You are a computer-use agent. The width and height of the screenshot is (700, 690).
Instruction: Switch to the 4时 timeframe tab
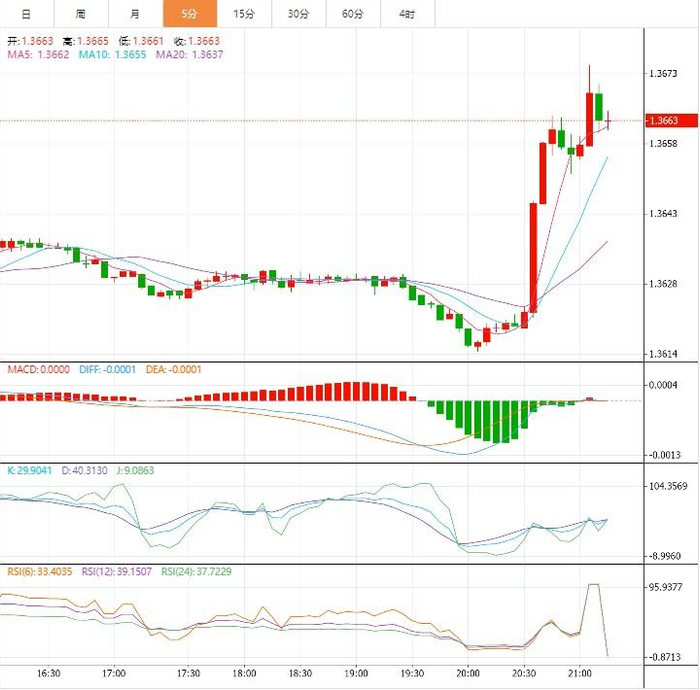point(408,14)
